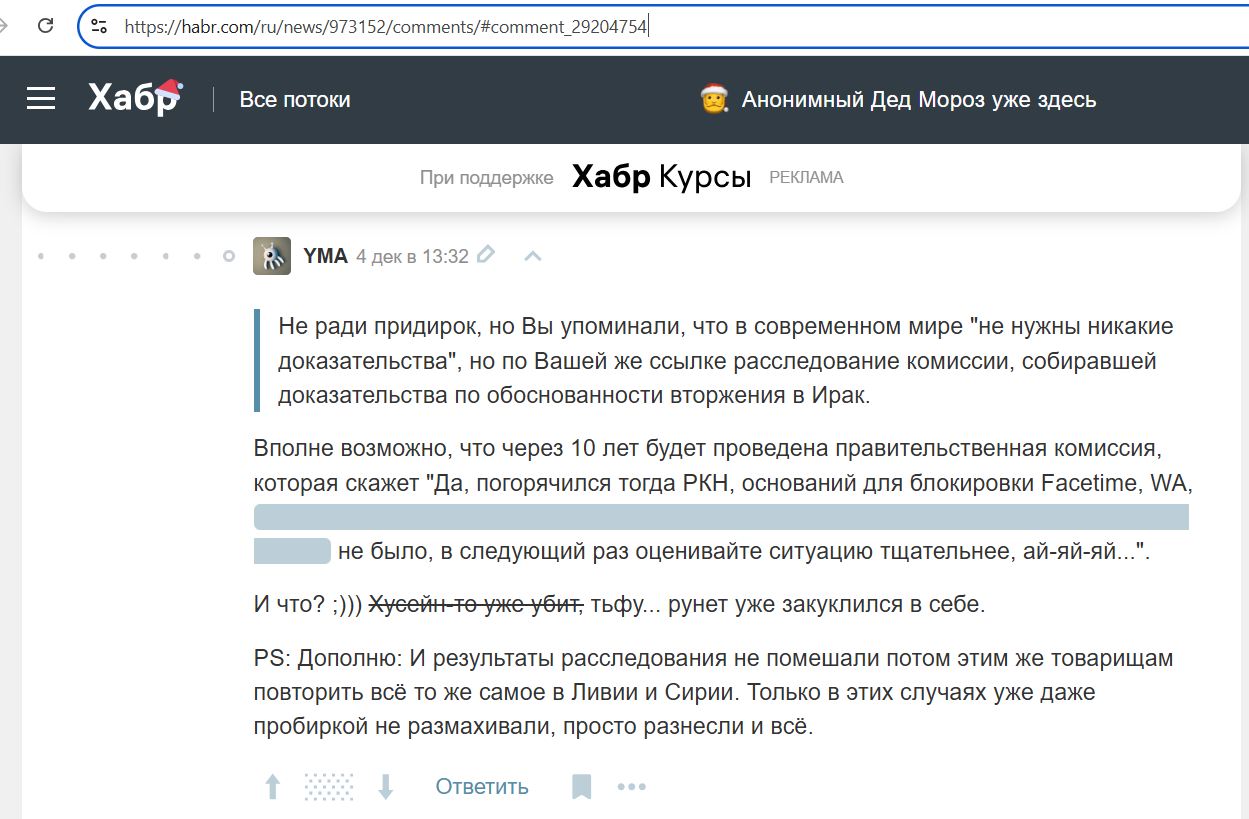Upvote the comment with the up arrow
The height and width of the screenshot is (819, 1249).
click(x=271, y=786)
